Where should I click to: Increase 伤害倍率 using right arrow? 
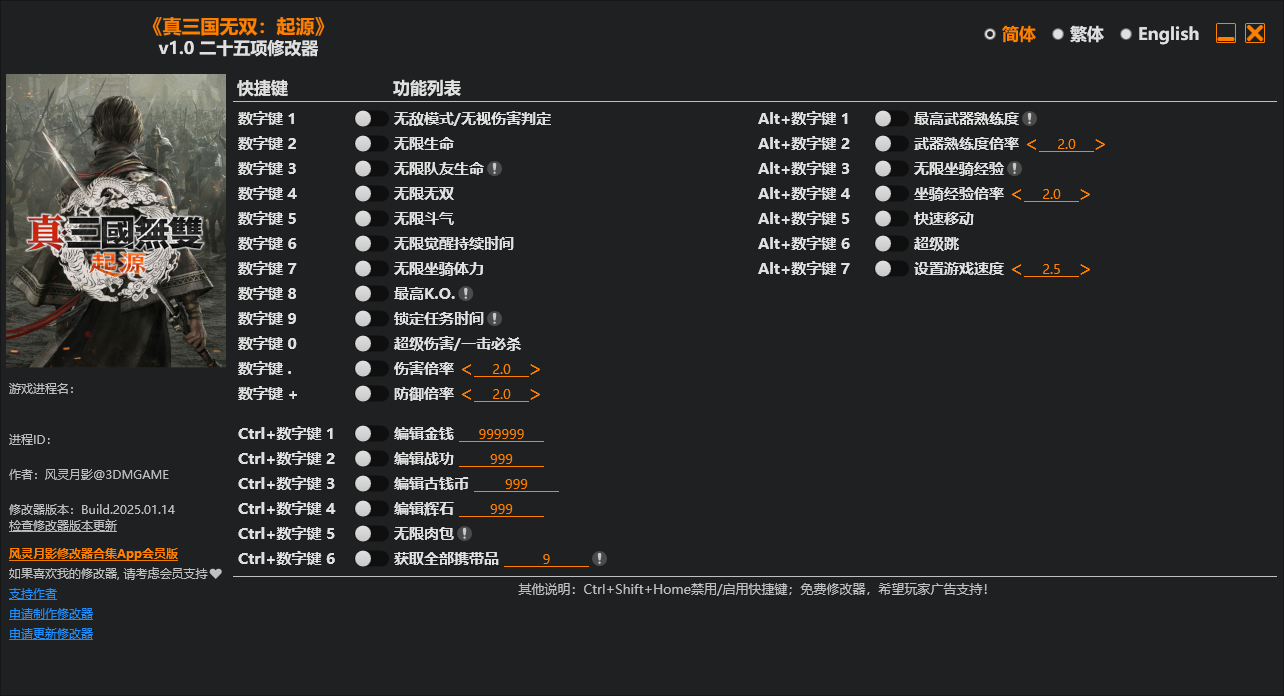[x=535, y=369]
